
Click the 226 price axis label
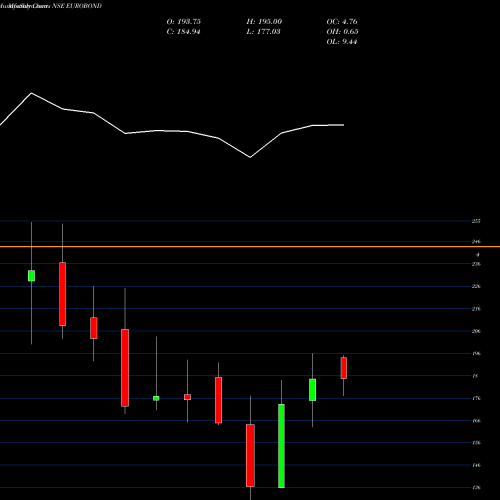(x=476, y=286)
